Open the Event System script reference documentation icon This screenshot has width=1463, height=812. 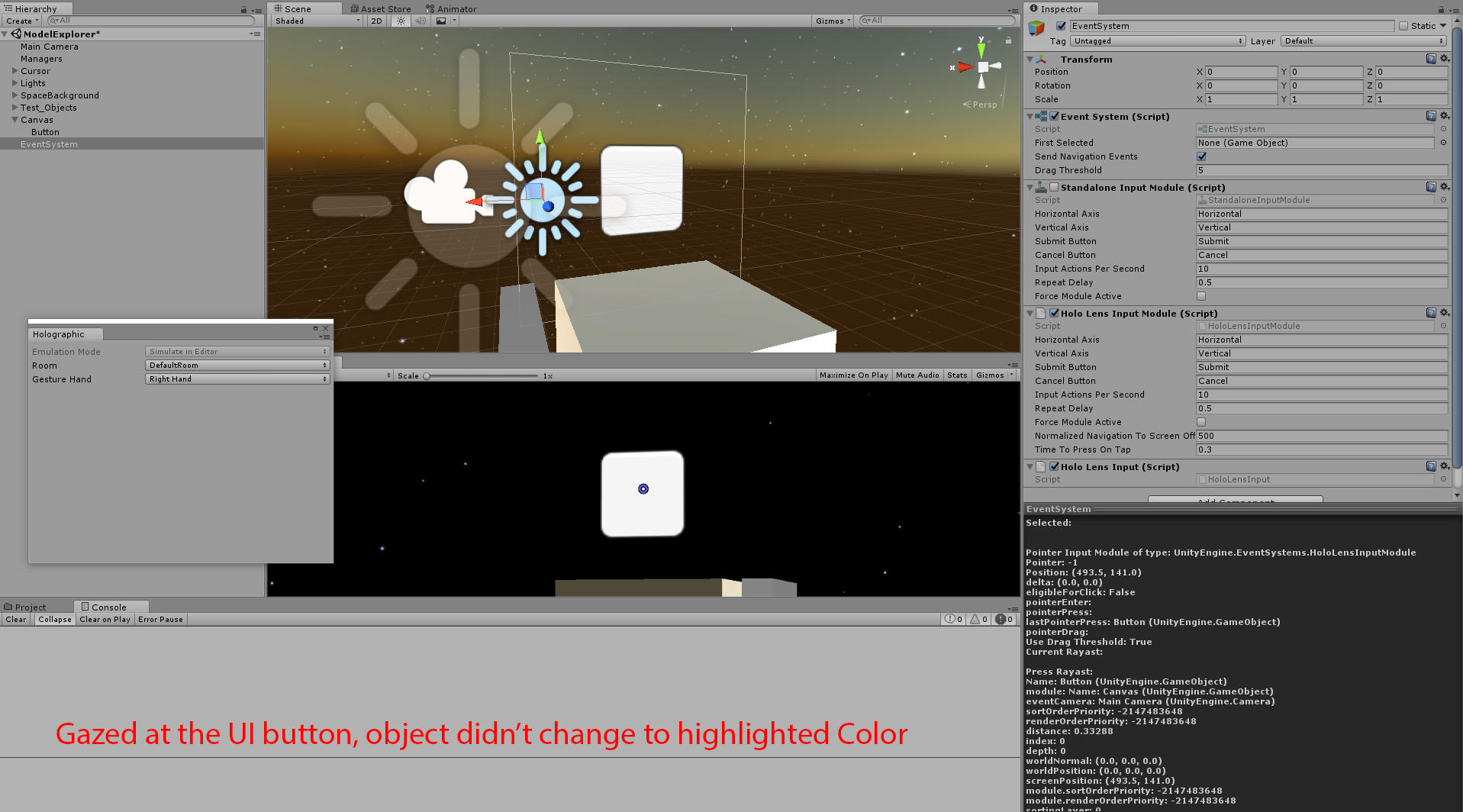coord(1431,116)
